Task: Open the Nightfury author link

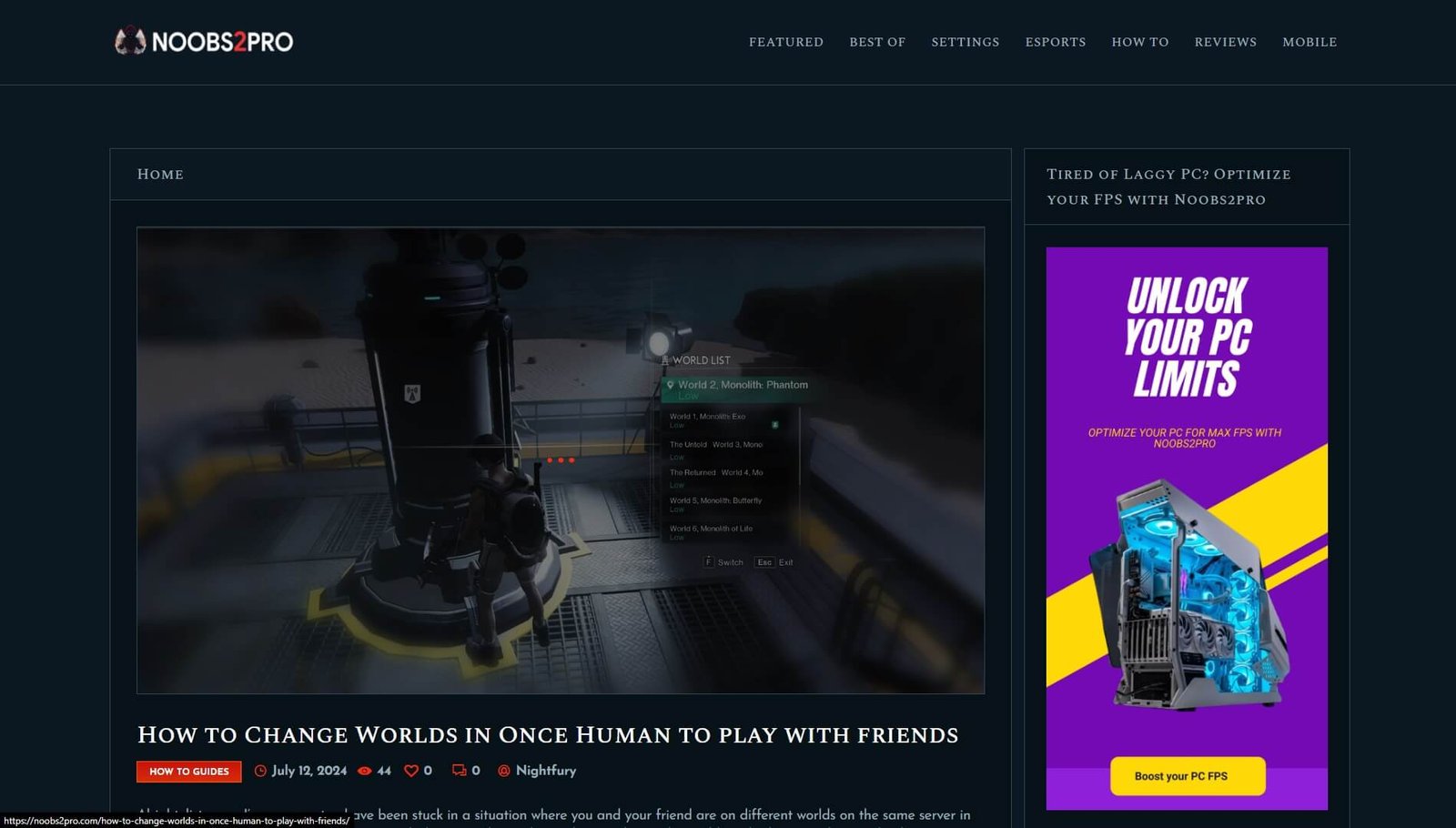Action: tap(545, 771)
